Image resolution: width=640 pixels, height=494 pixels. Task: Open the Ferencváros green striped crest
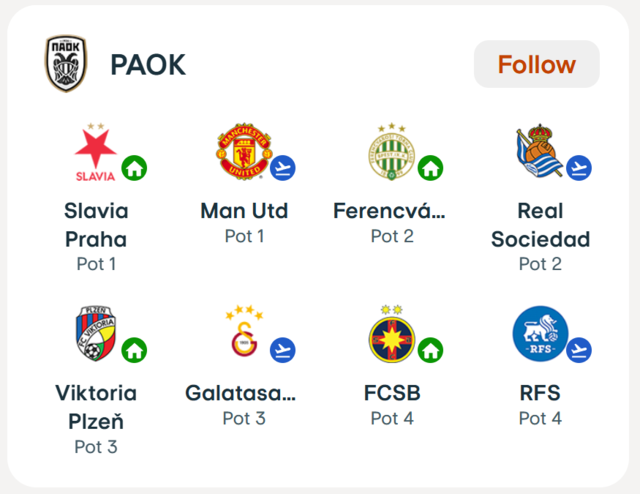pyautogui.click(x=391, y=151)
